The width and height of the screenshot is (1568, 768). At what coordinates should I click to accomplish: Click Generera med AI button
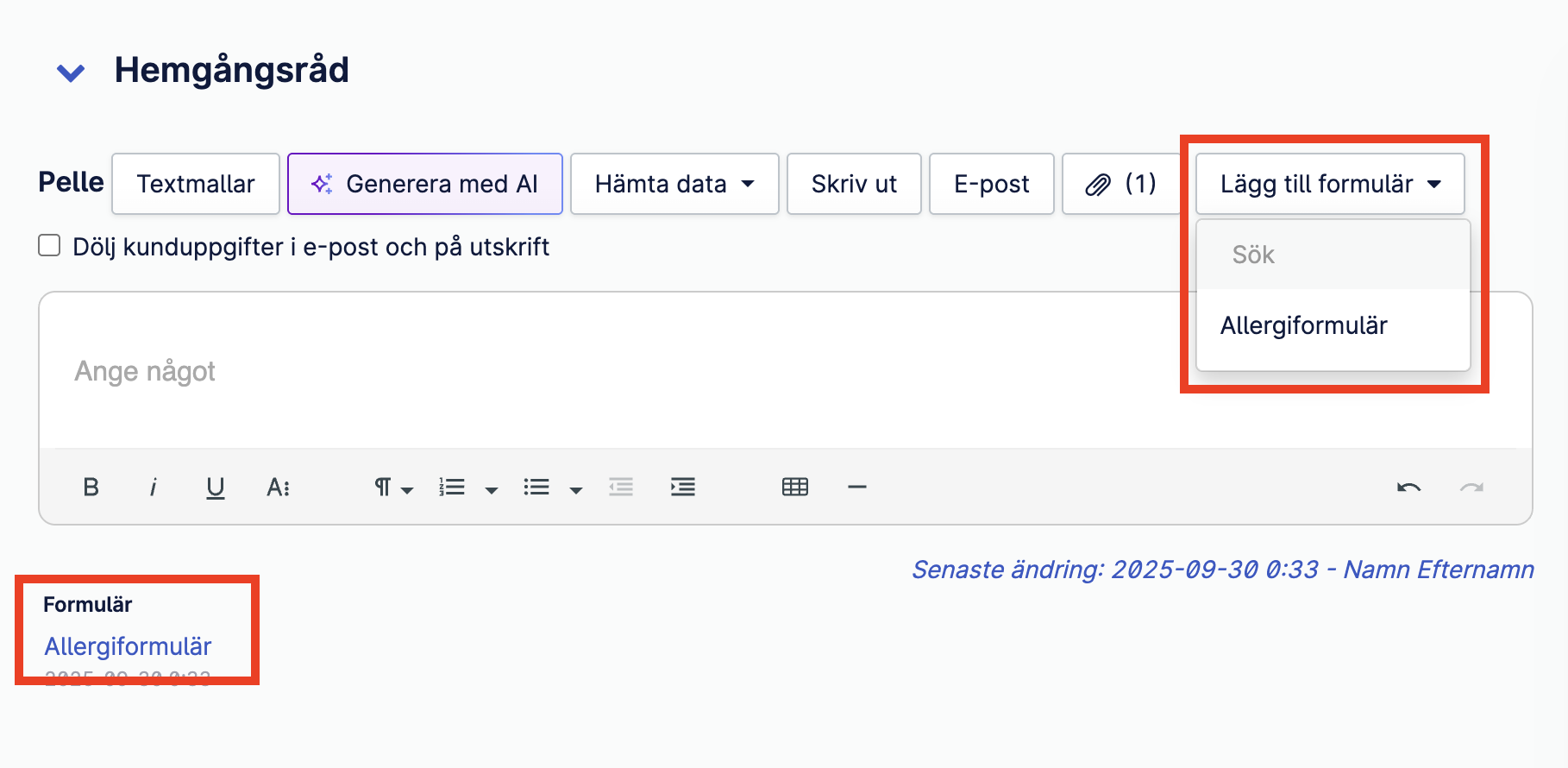[425, 184]
